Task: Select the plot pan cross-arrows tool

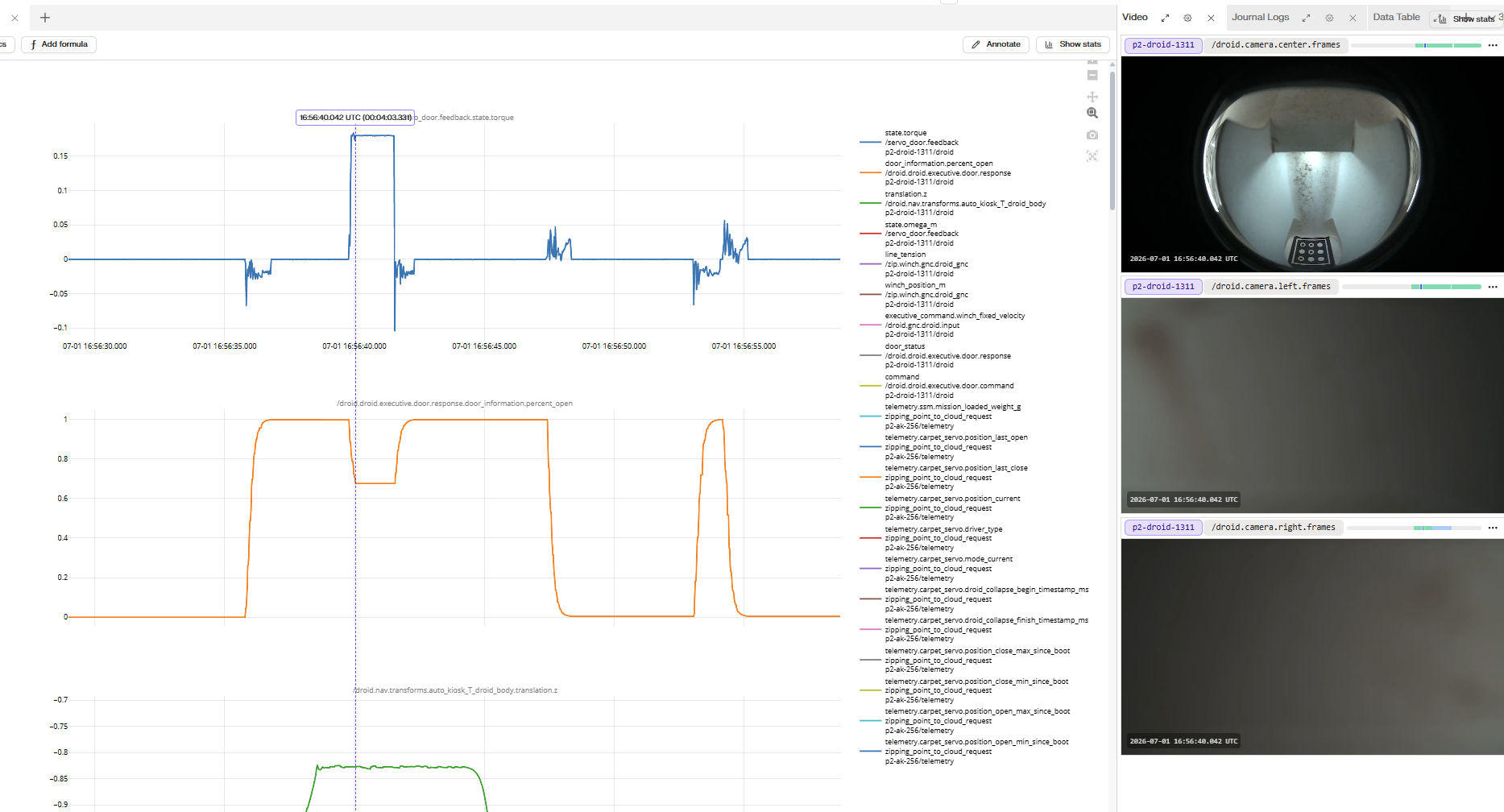Action: pyautogui.click(x=1092, y=97)
